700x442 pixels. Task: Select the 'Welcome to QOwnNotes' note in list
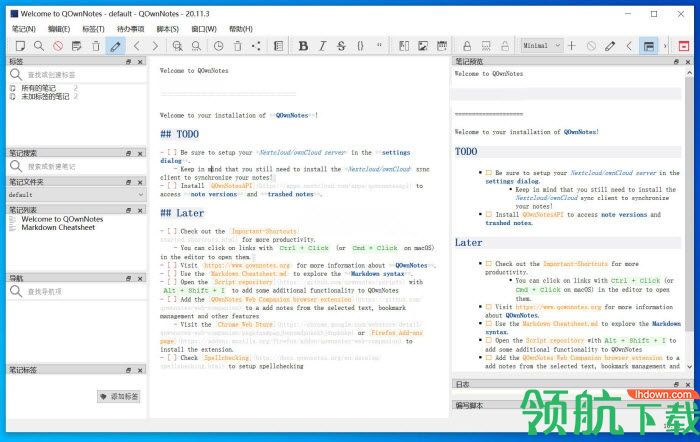pos(62,219)
